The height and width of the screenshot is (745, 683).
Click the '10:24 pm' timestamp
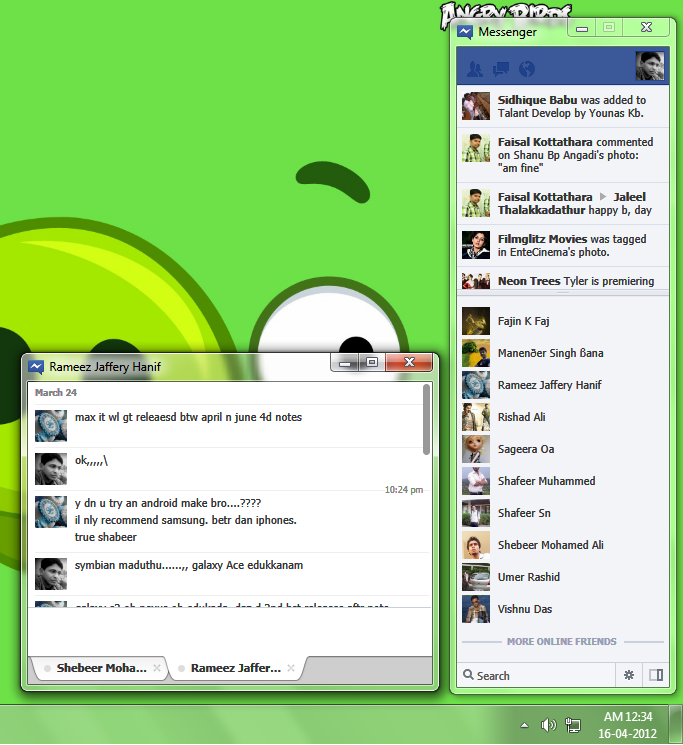tap(404, 490)
